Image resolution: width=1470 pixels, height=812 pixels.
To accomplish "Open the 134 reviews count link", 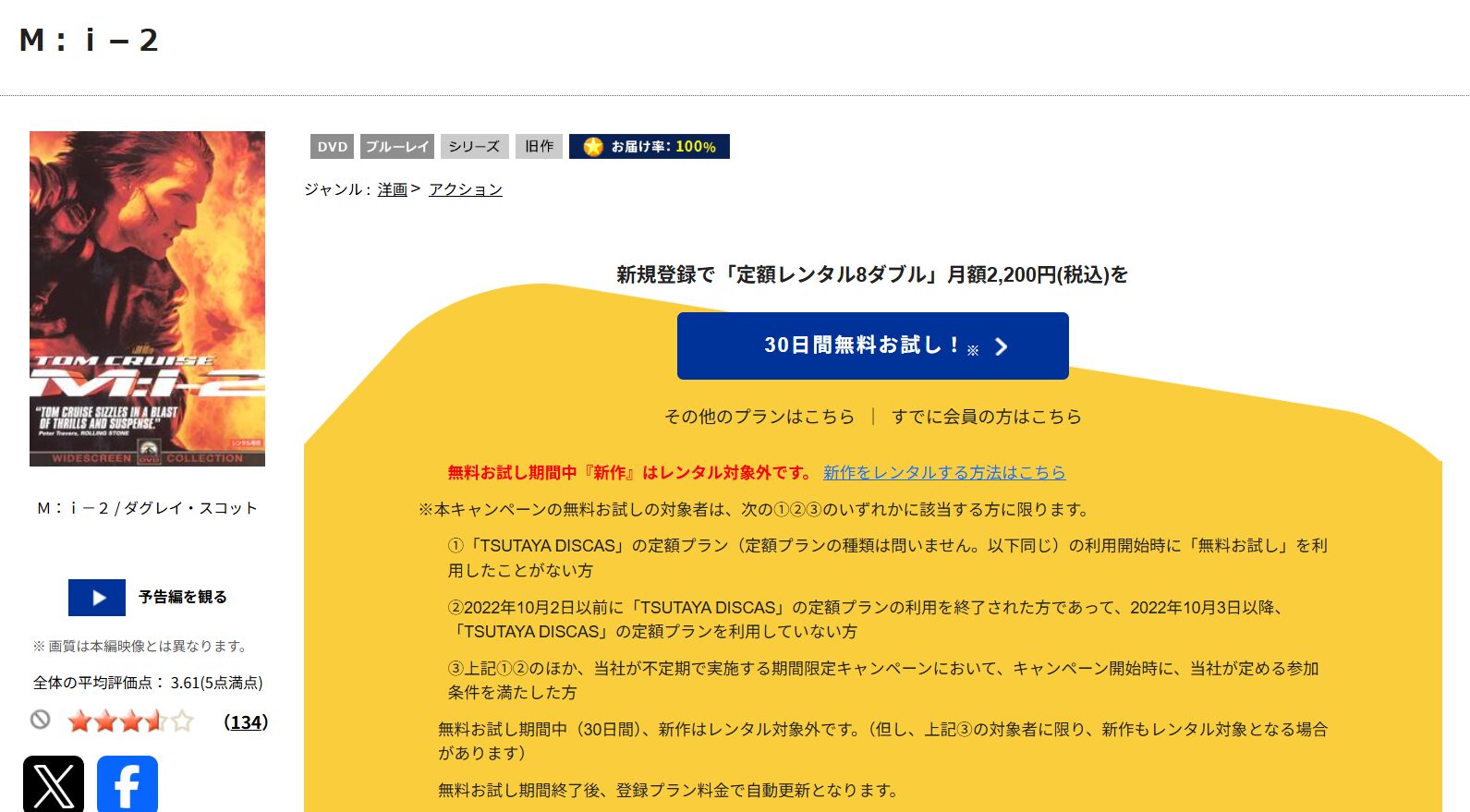I will click(x=246, y=721).
